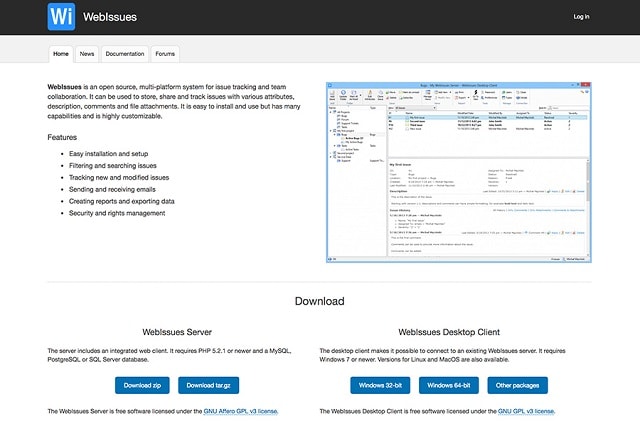Open the Documentation tab
The image size is (640, 426).
pos(125,54)
